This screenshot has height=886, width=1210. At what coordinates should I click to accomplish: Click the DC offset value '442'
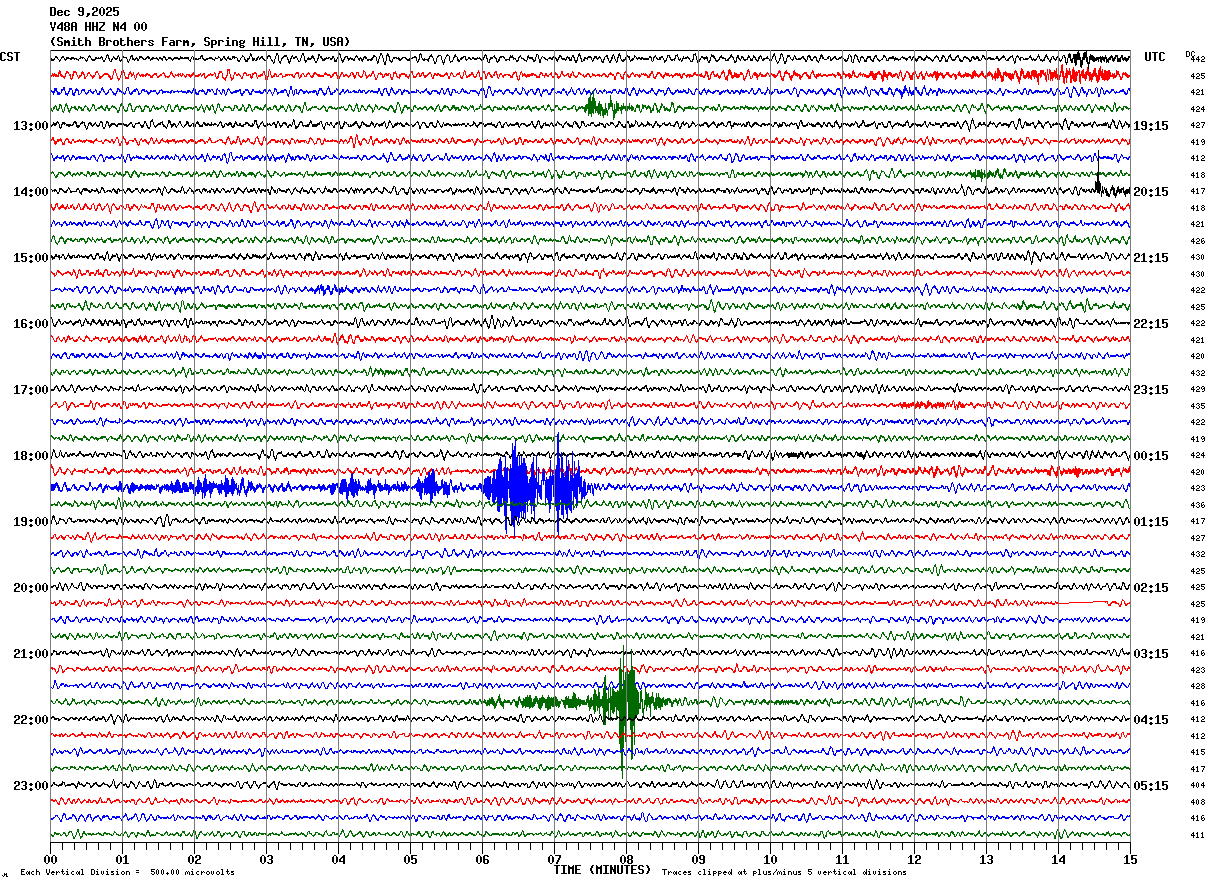pos(1197,60)
